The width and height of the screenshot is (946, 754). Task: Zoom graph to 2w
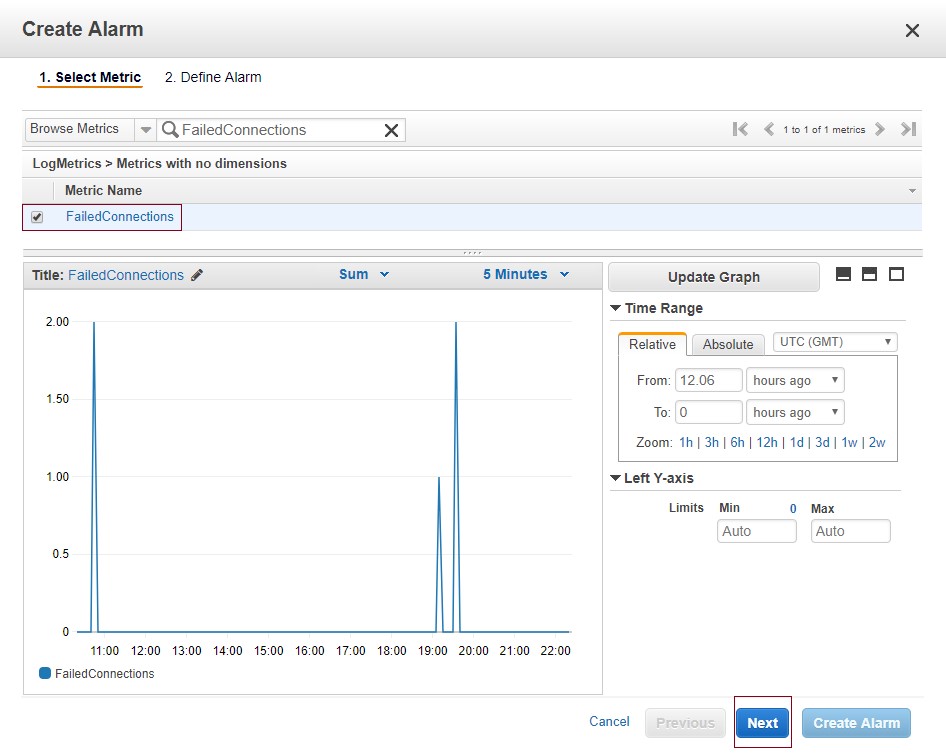(877, 442)
